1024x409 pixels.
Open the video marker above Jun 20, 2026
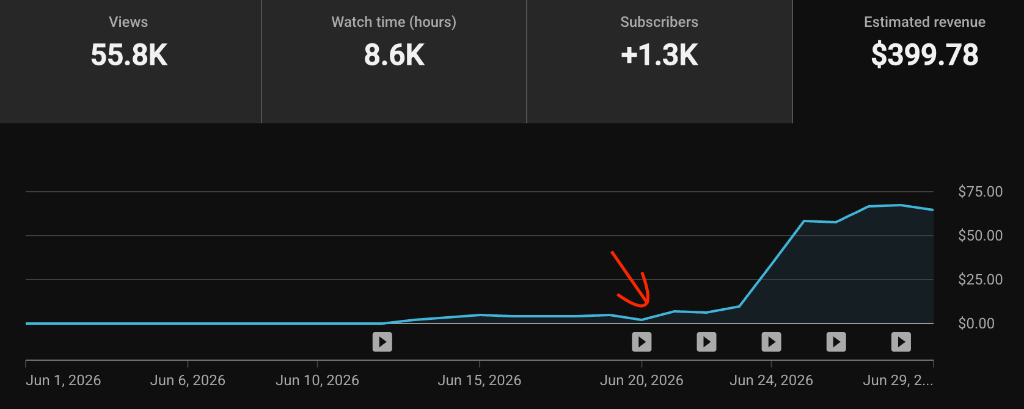641,342
